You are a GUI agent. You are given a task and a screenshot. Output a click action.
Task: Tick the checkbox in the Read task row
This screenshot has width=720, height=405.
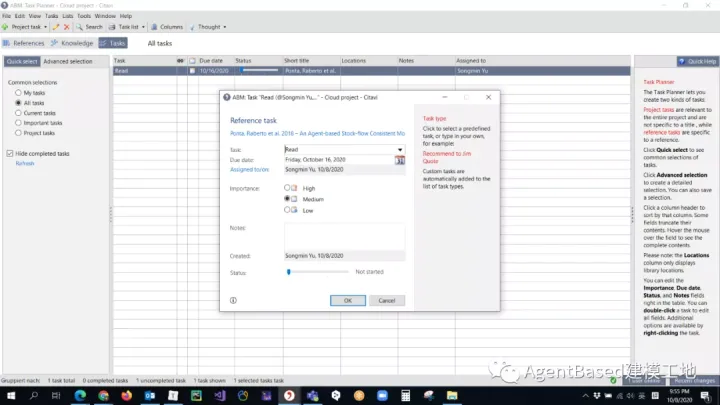pyautogui.click(x=192, y=71)
